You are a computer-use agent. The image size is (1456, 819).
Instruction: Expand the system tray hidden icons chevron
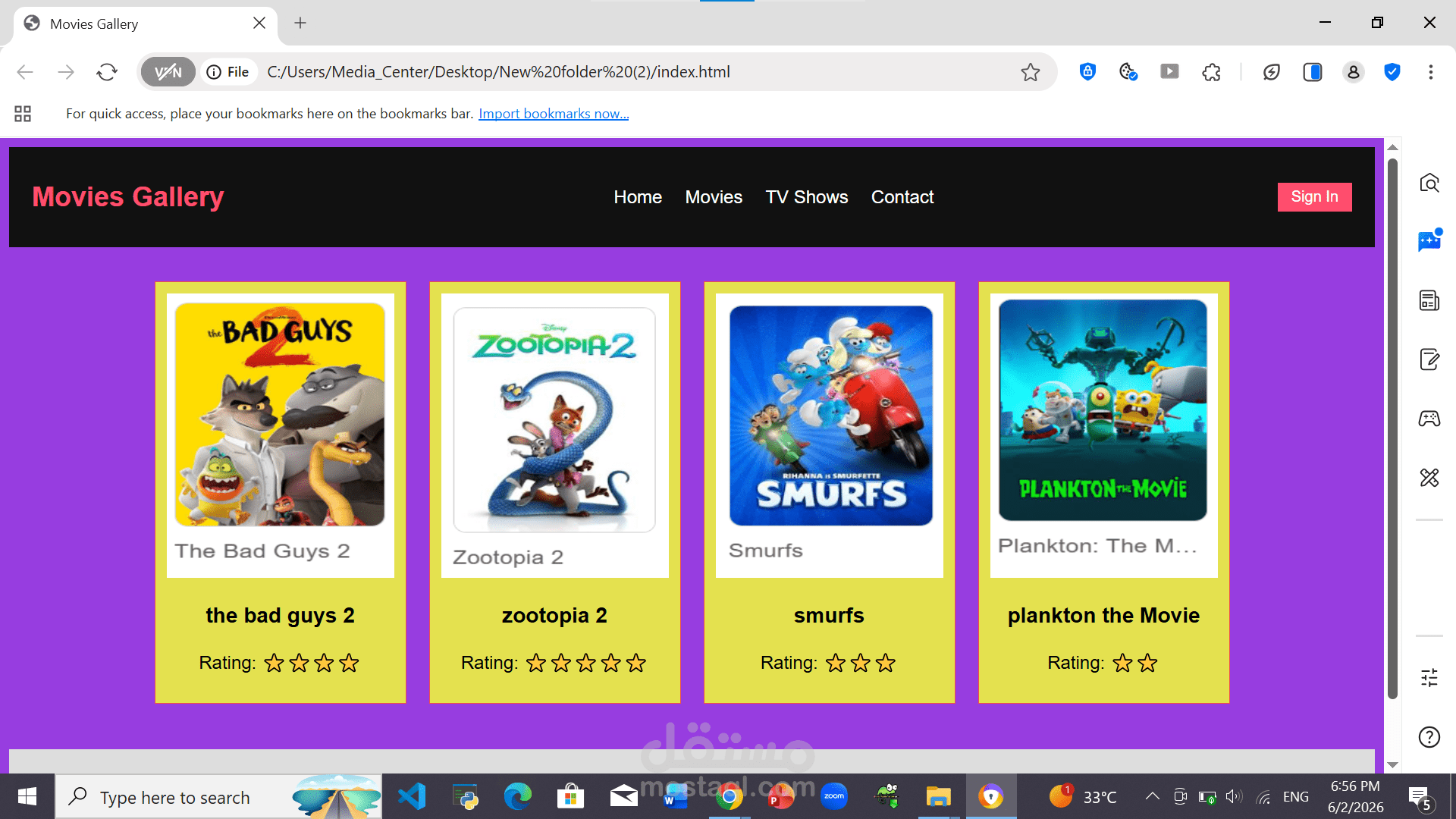(x=1152, y=796)
